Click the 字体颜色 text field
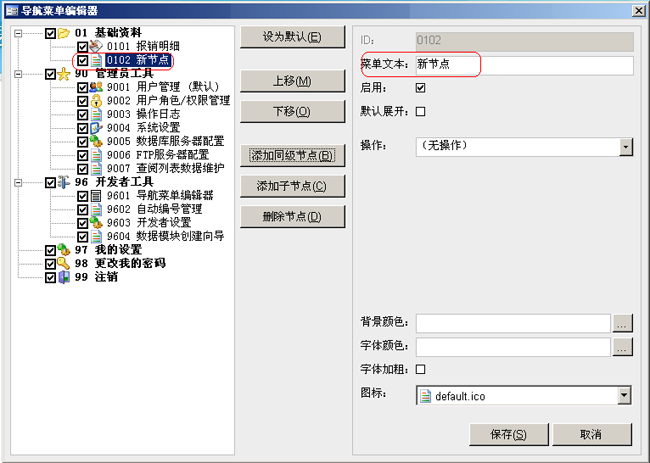The height and width of the screenshot is (463, 650). coord(513,347)
